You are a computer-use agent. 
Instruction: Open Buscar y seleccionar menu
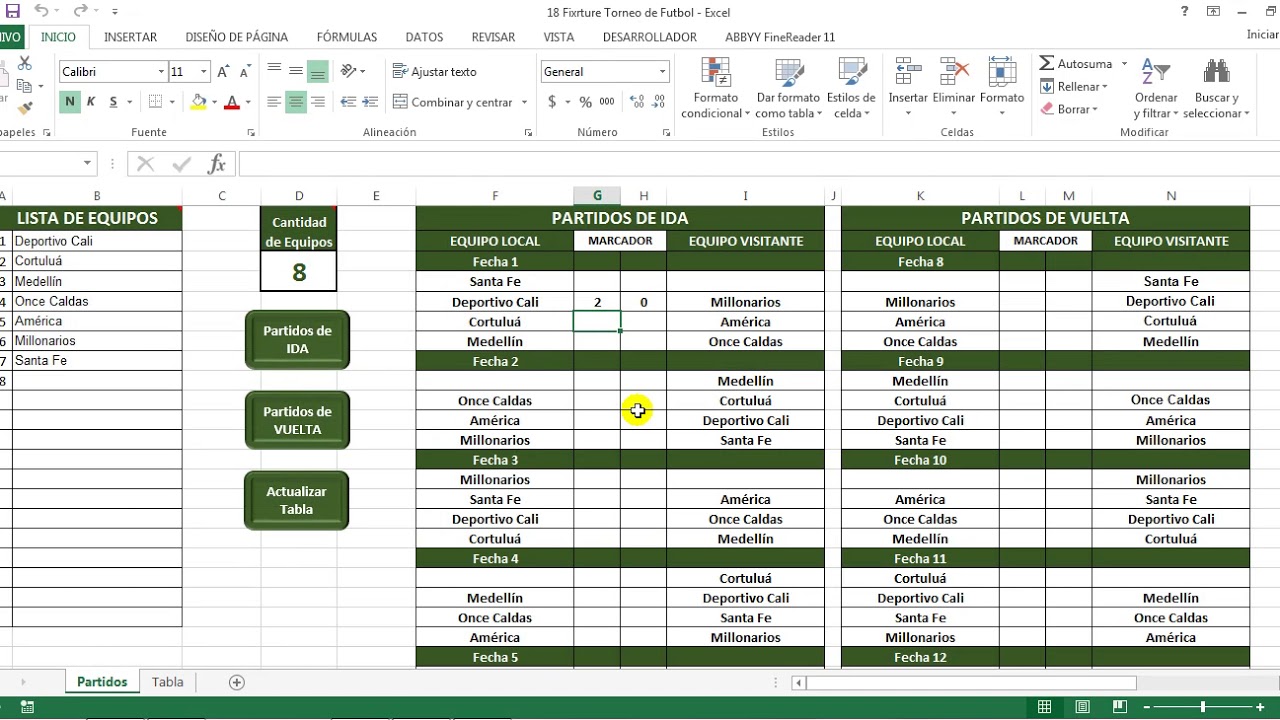point(1216,88)
